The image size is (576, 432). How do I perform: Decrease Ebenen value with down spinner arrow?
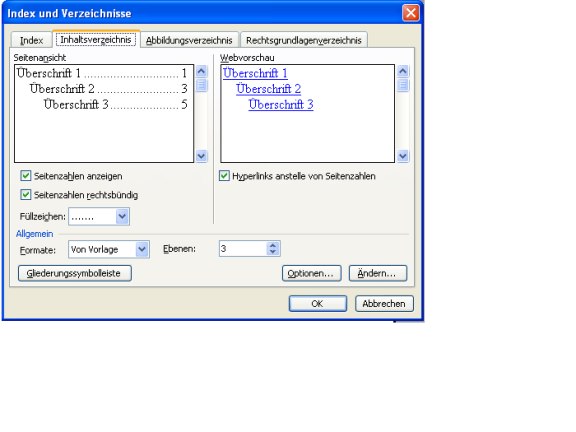[x=273, y=252]
